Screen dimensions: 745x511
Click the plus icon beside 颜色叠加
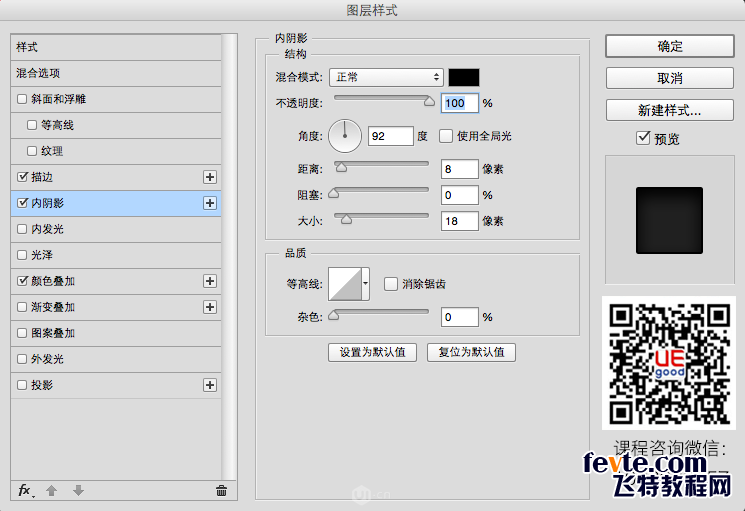pyautogui.click(x=210, y=281)
